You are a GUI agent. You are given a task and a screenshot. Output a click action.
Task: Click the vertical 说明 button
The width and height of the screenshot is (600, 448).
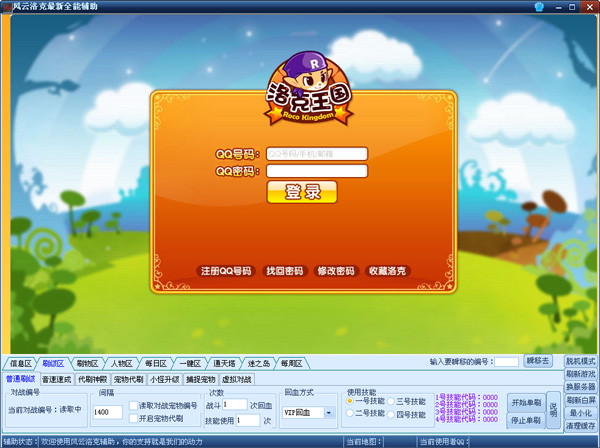tap(553, 410)
